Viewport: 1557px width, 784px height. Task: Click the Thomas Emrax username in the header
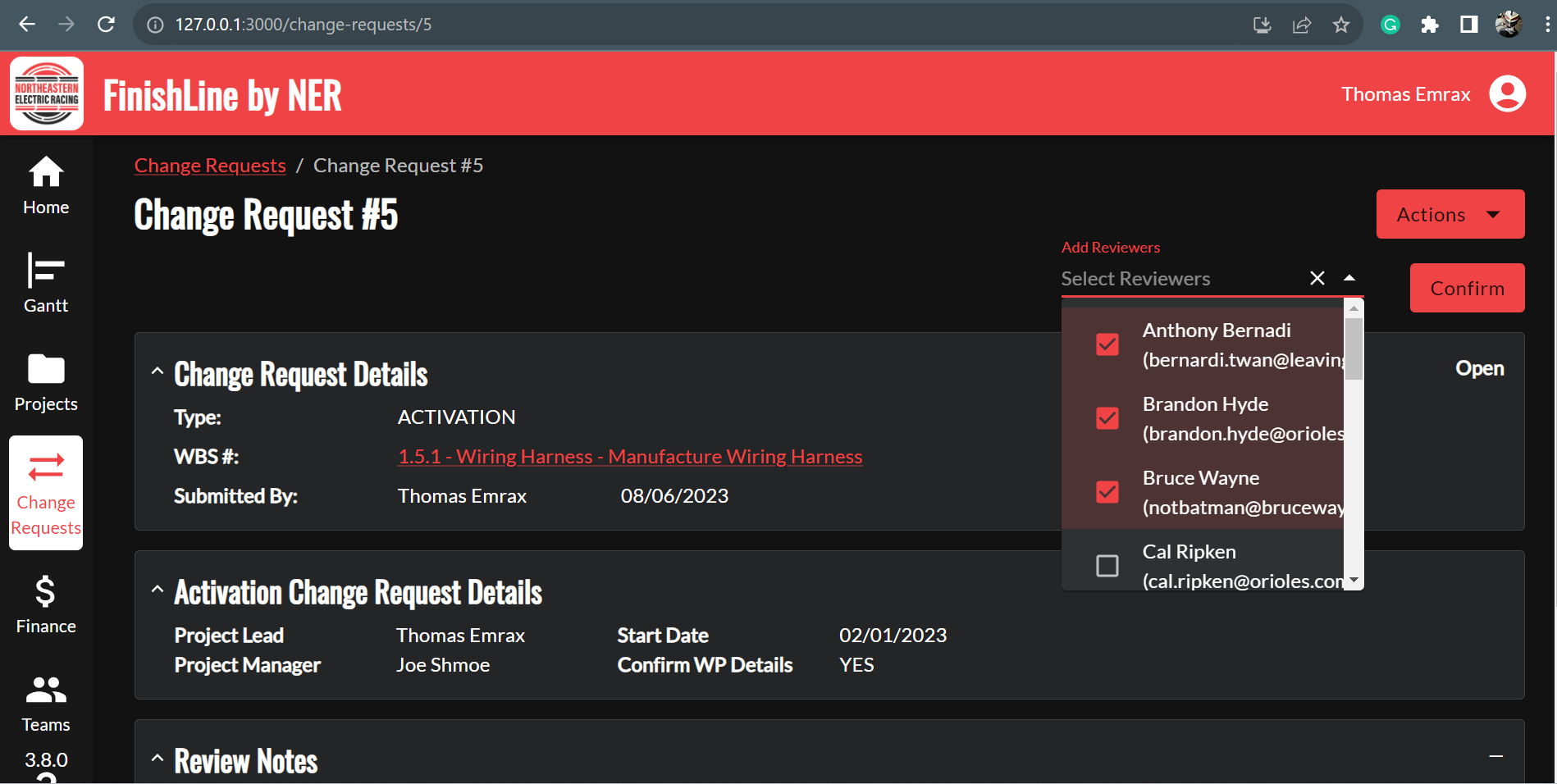pyautogui.click(x=1406, y=94)
